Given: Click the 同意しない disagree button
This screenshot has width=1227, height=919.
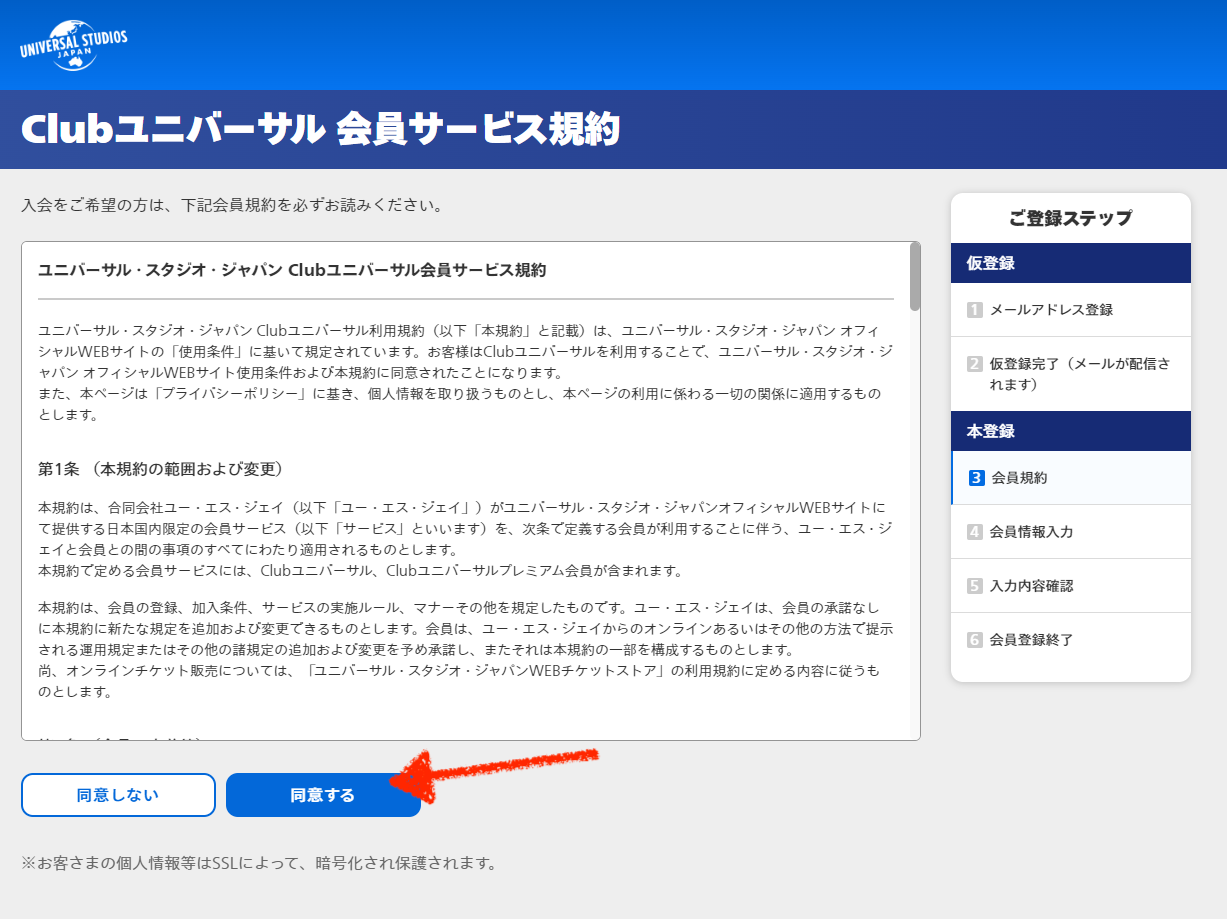Looking at the screenshot, I should point(118,795).
